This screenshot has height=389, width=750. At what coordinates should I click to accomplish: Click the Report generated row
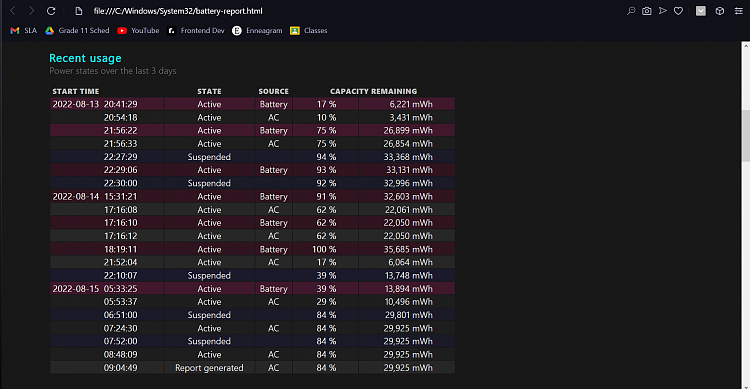(253, 367)
